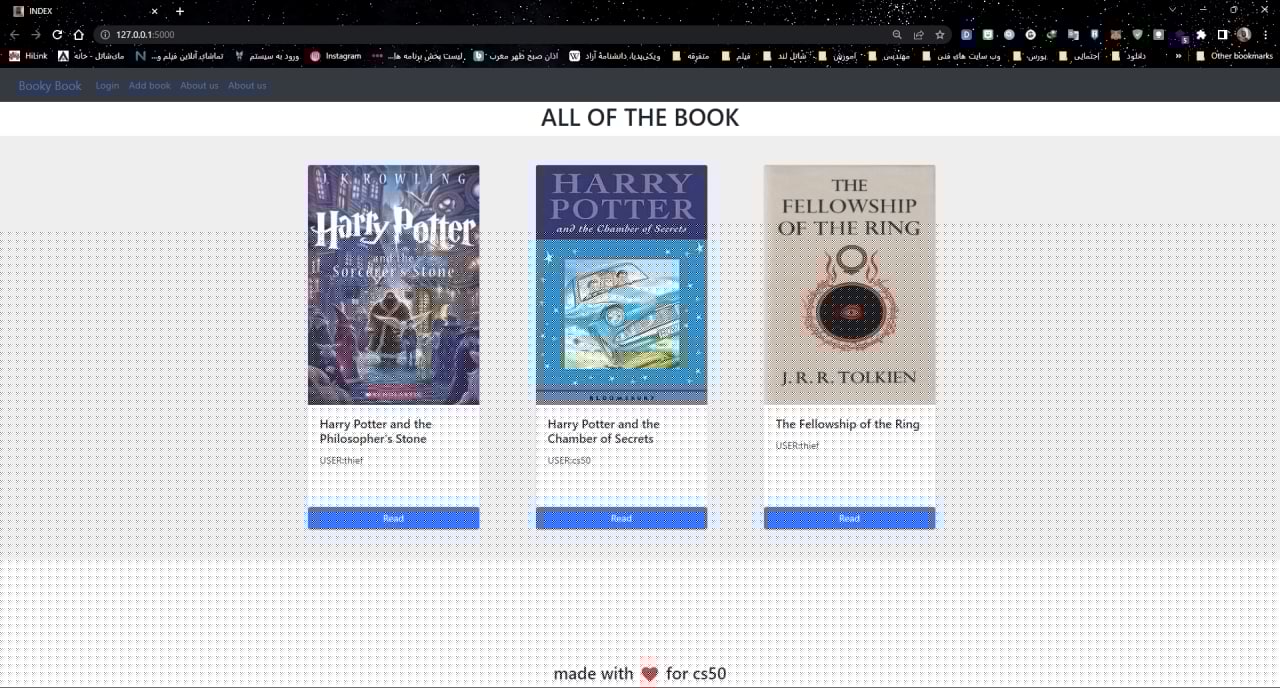Read Harry Potter and the Philosopher's Stone
This screenshot has height=688, width=1280.
393,518
